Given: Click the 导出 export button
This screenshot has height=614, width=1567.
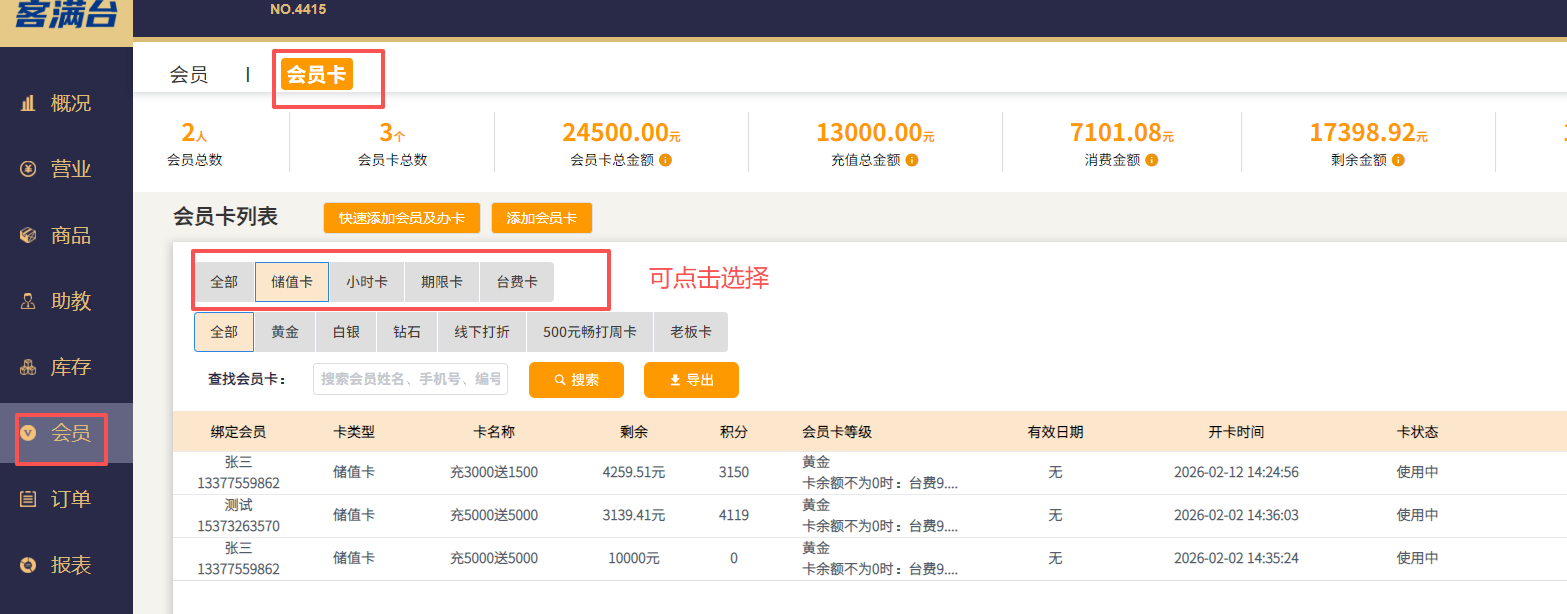Looking at the screenshot, I should click(x=691, y=380).
